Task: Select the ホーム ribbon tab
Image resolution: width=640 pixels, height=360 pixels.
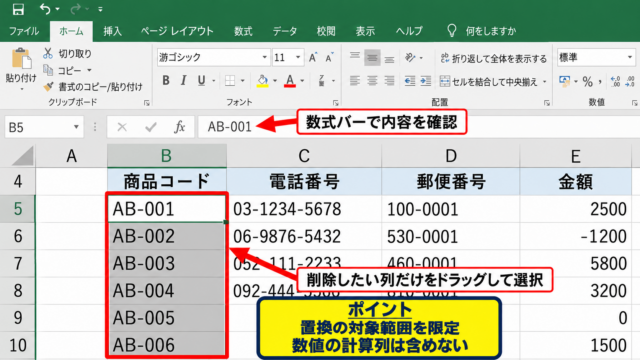Action: [71, 31]
